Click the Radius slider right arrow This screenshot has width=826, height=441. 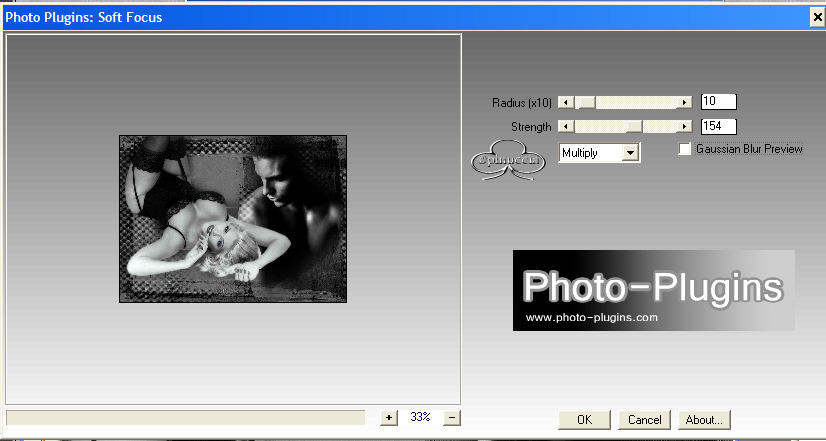684,102
